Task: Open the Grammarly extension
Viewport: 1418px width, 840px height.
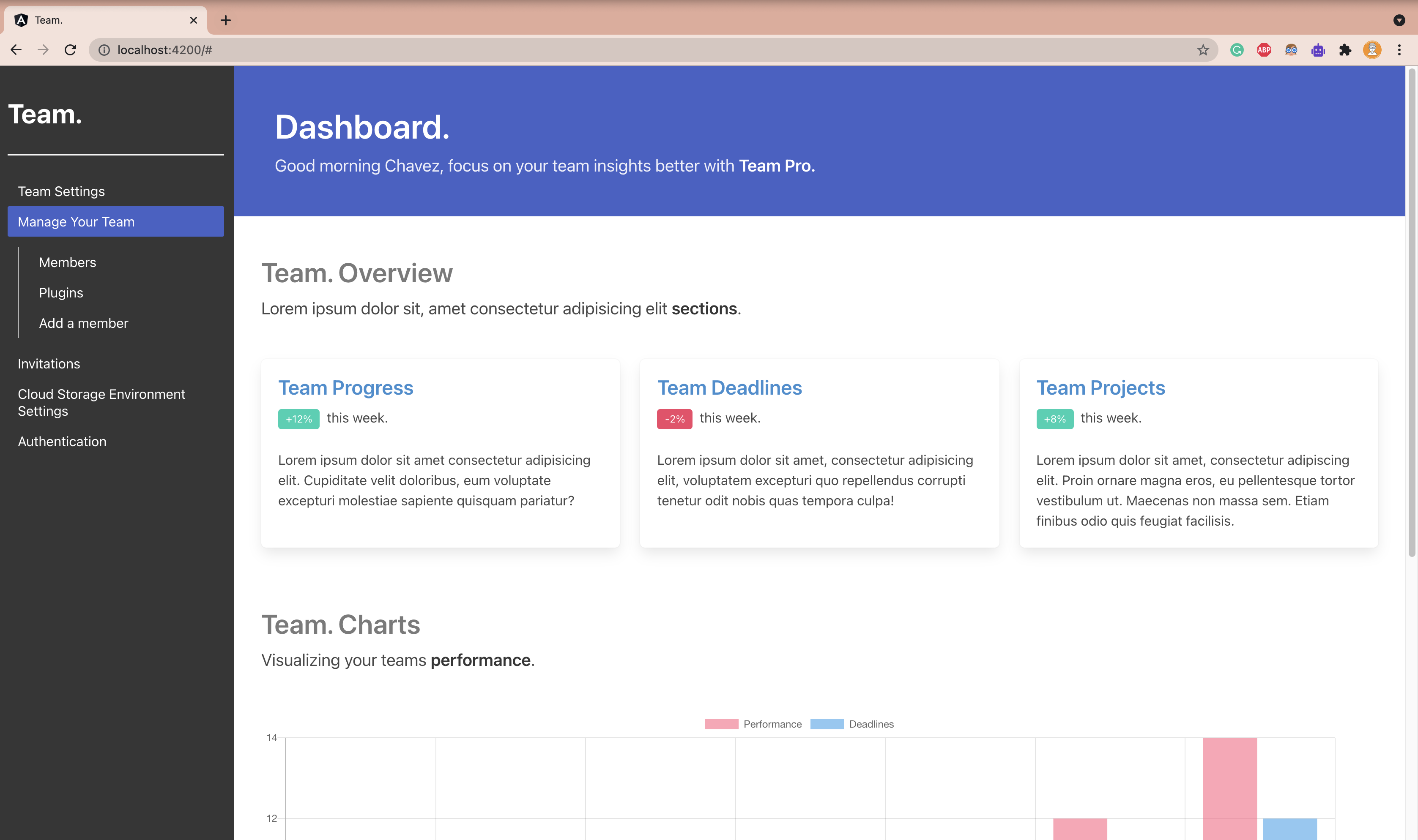Action: click(1237, 50)
